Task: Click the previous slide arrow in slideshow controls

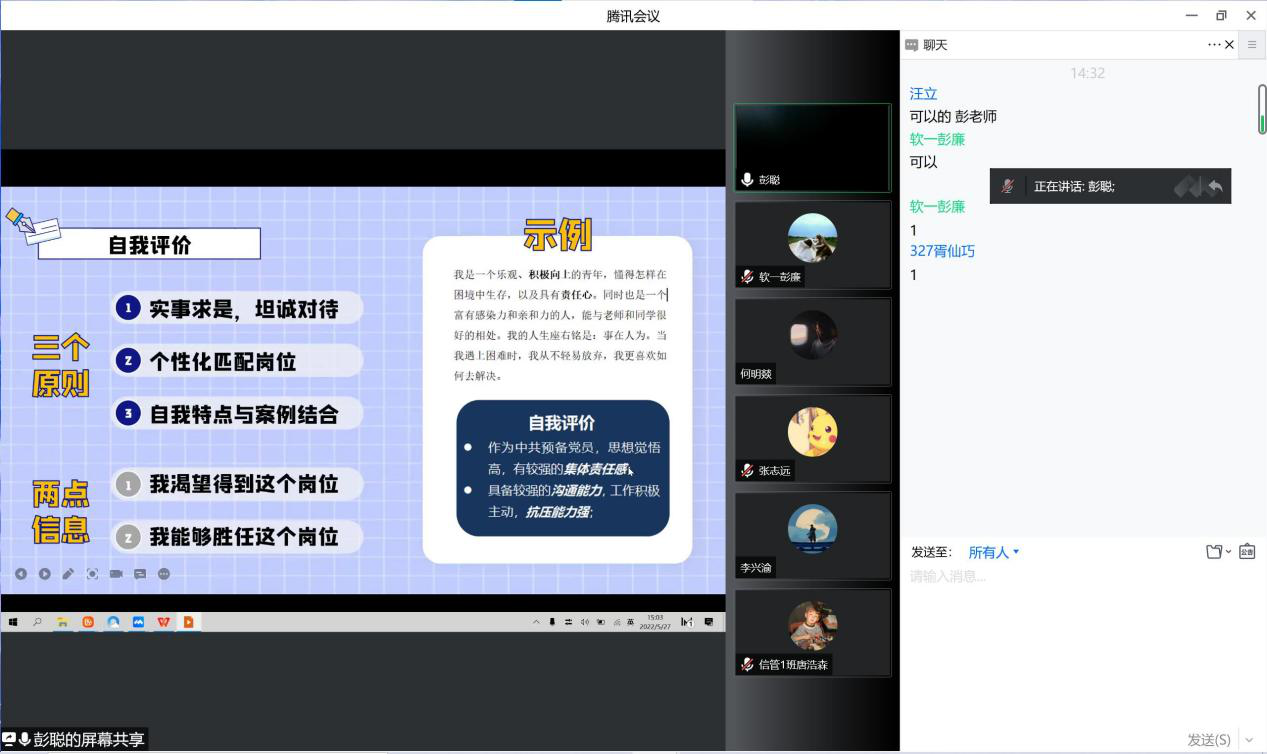Action: pos(20,574)
